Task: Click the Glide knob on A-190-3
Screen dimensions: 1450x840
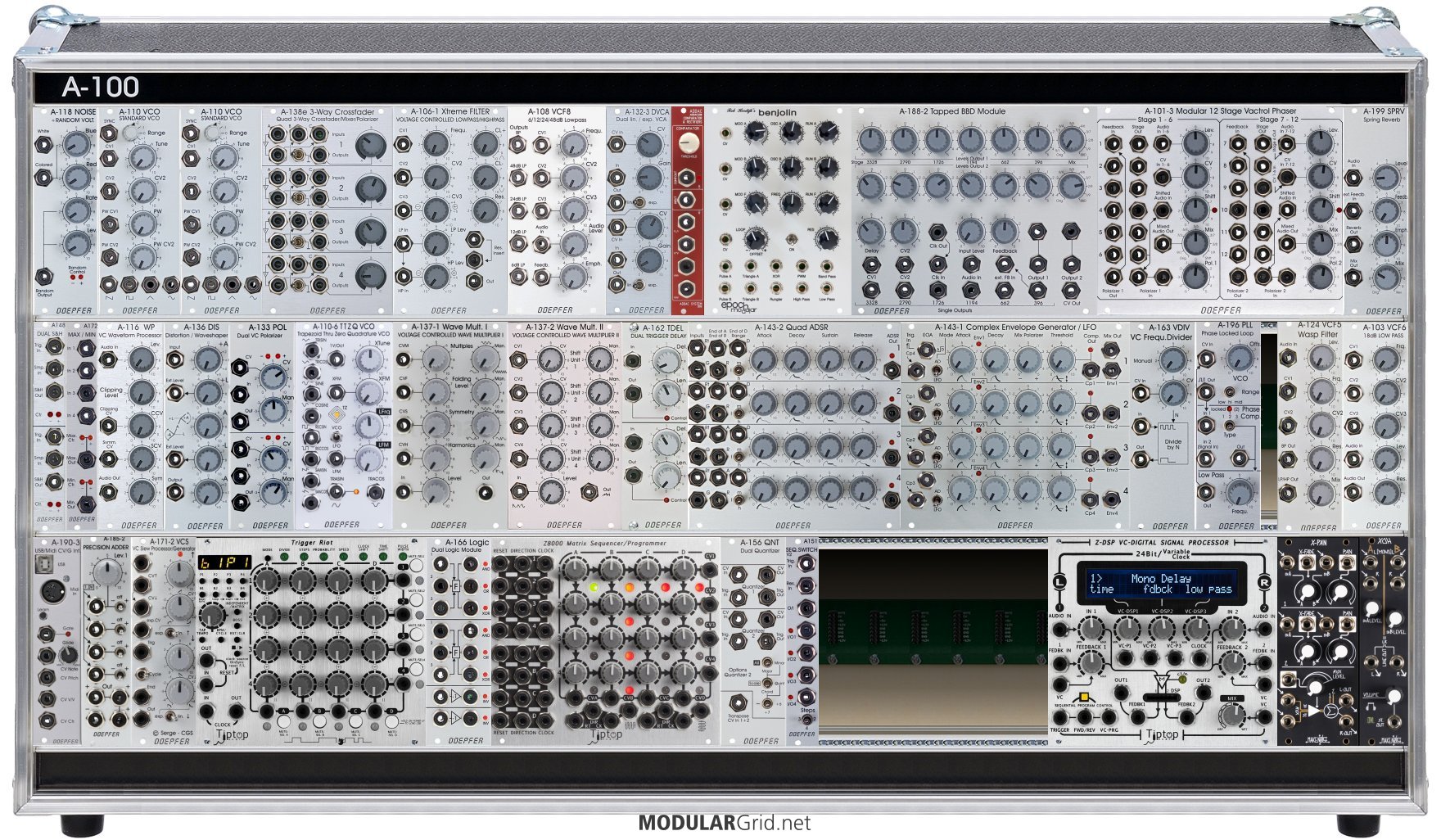Action: (69, 656)
